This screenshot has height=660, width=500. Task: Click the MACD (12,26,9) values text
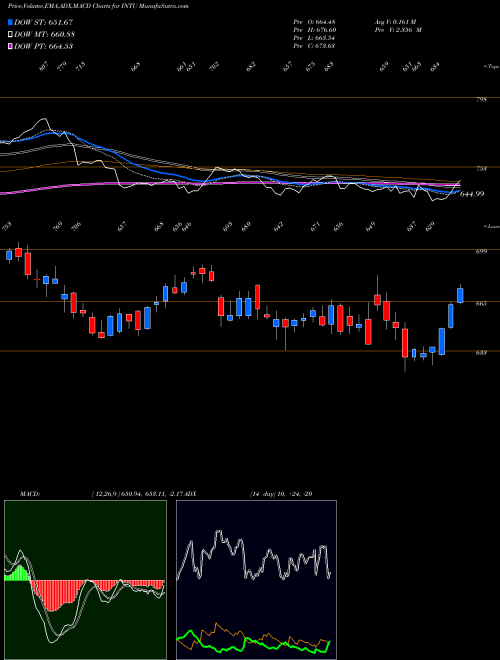136,494
